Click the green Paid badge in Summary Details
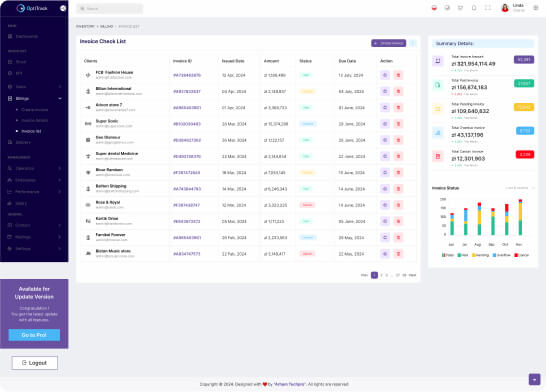Image resolution: width=546 pixels, height=392 pixels. coord(524,83)
